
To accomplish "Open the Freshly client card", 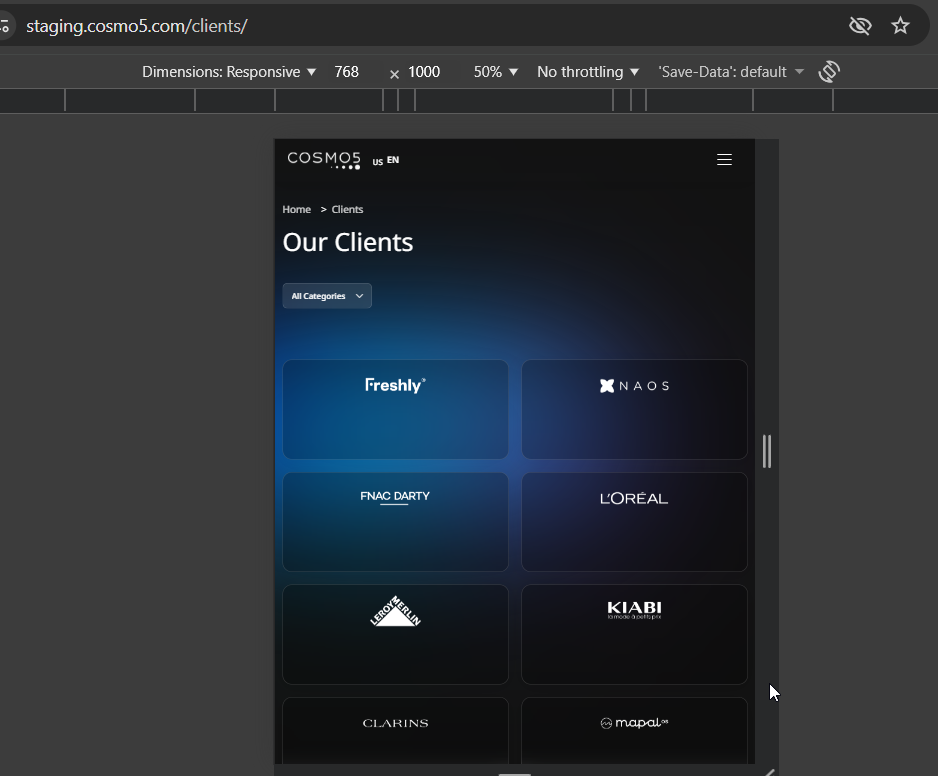I will tap(395, 409).
